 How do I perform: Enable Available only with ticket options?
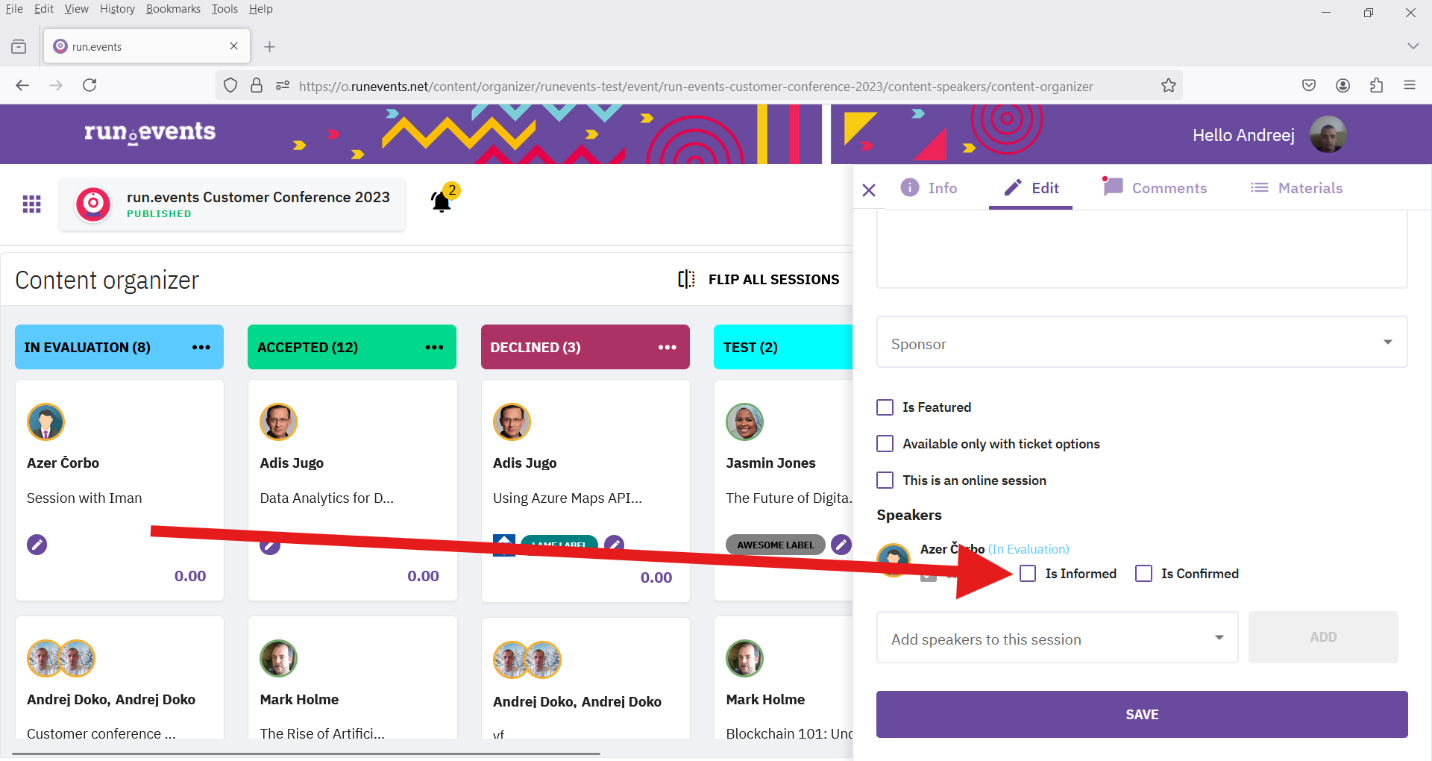[x=885, y=443]
